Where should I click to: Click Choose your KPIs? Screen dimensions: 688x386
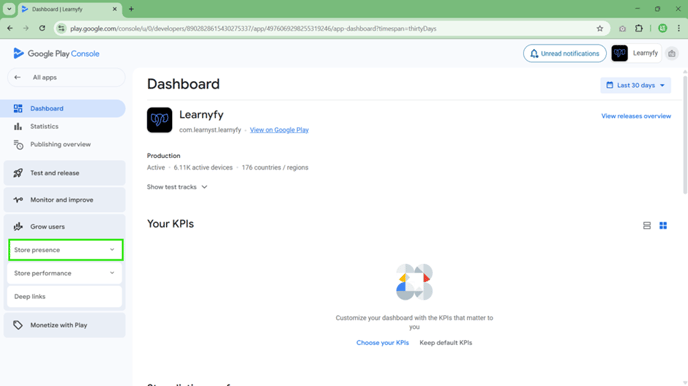(x=383, y=343)
